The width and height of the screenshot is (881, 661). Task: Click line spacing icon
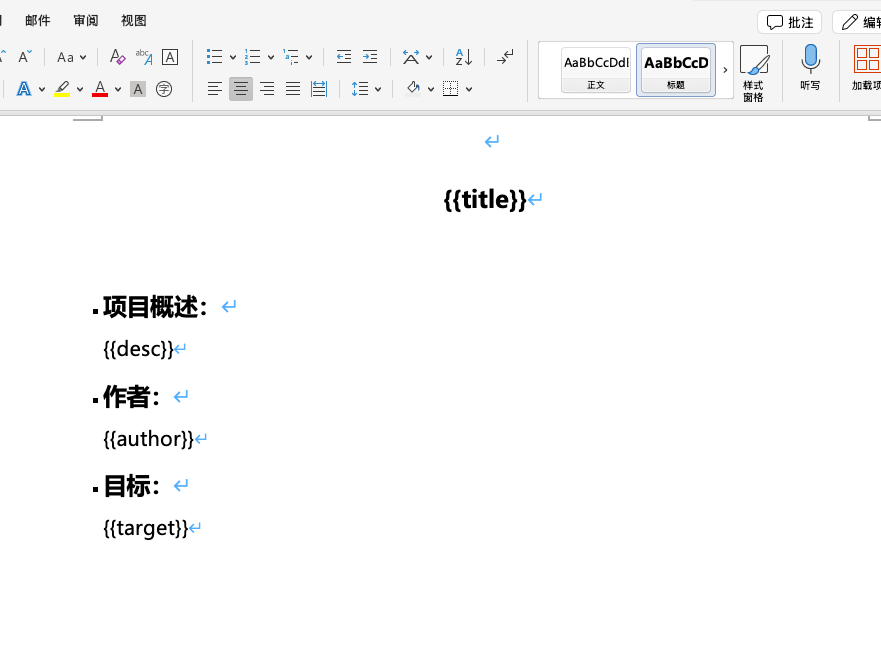point(360,89)
